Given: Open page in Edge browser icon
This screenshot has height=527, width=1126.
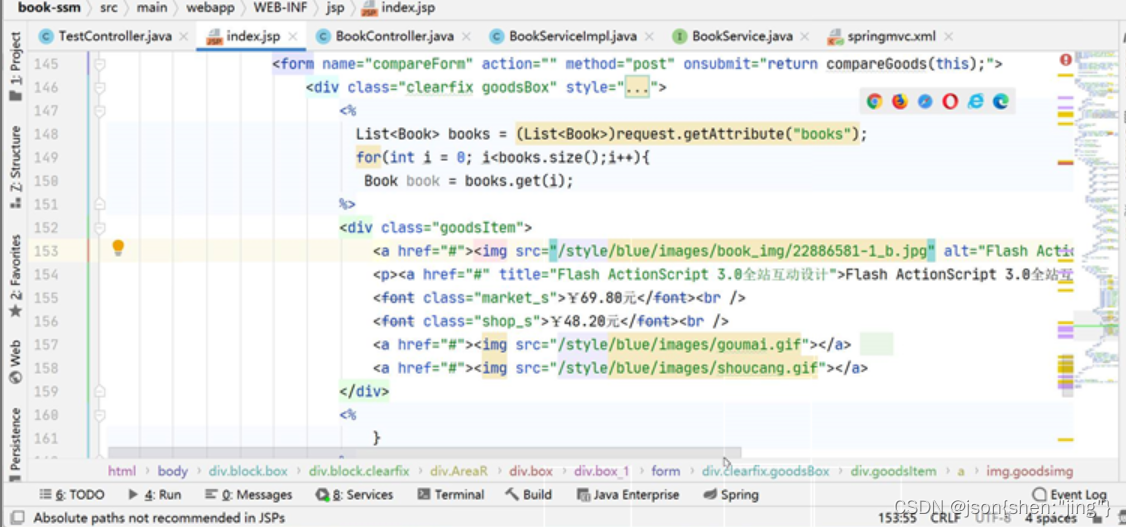Looking at the screenshot, I should click(1000, 101).
